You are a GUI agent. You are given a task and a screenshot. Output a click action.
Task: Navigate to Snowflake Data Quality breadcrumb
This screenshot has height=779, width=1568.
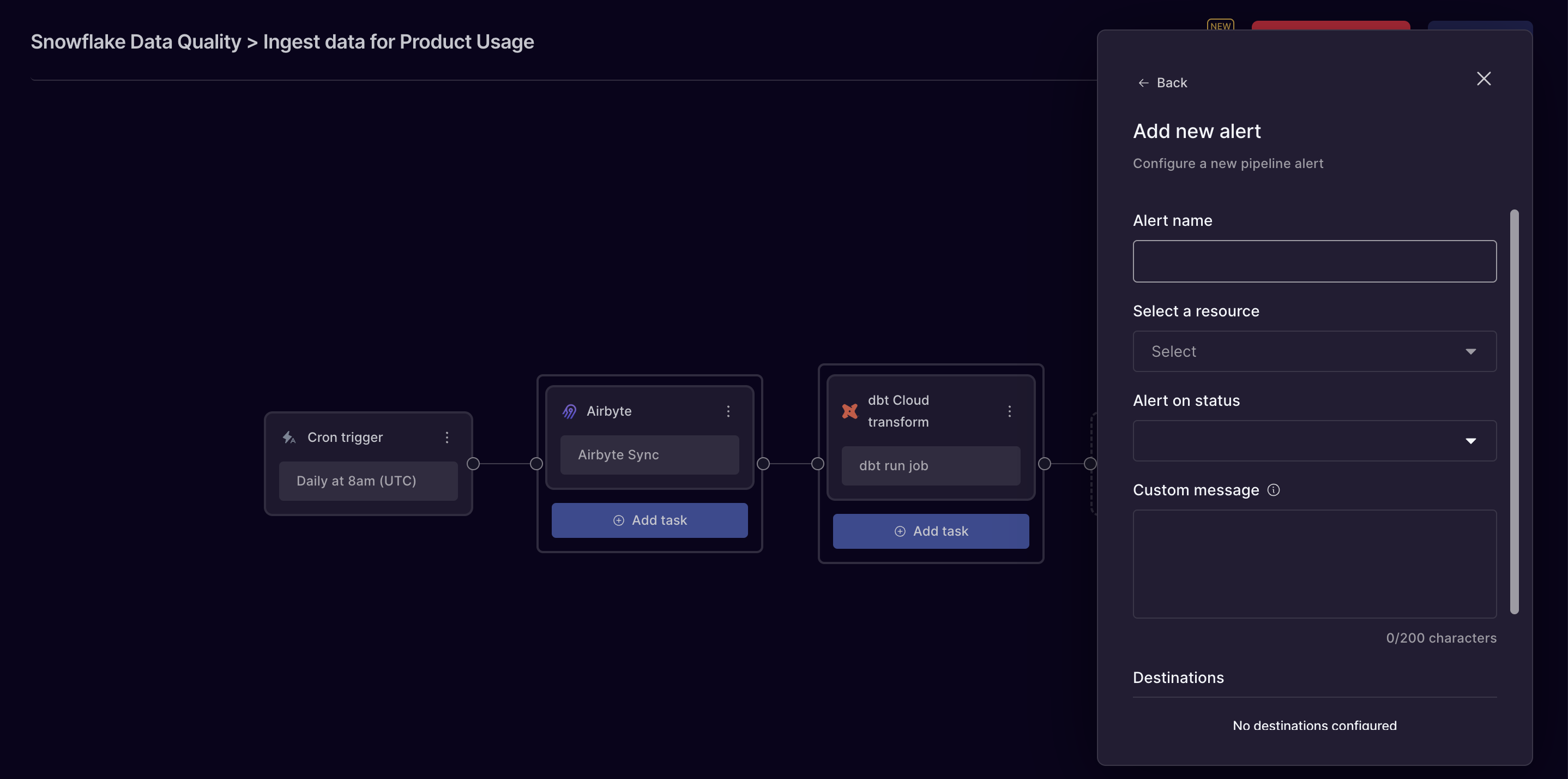(x=135, y=41)
